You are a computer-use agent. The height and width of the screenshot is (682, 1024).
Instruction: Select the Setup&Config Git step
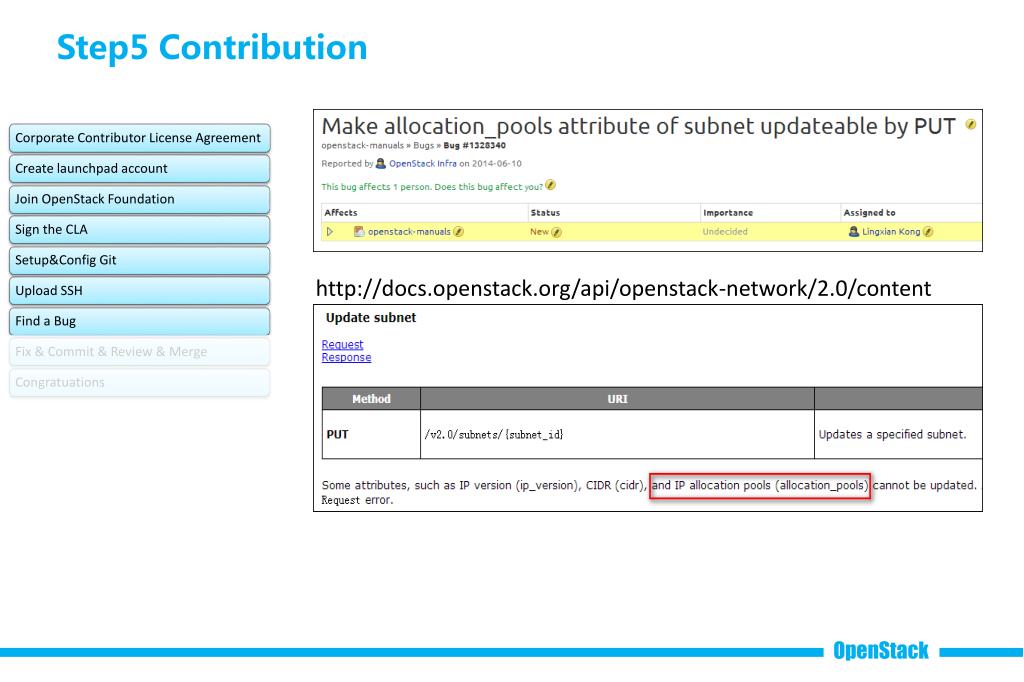pos(139,260)
